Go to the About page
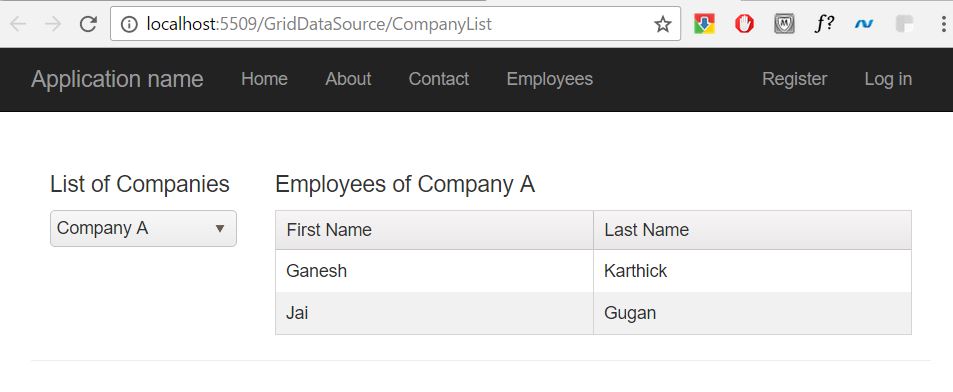The width and height of the screenshot is (953, 392). (348, 79)
